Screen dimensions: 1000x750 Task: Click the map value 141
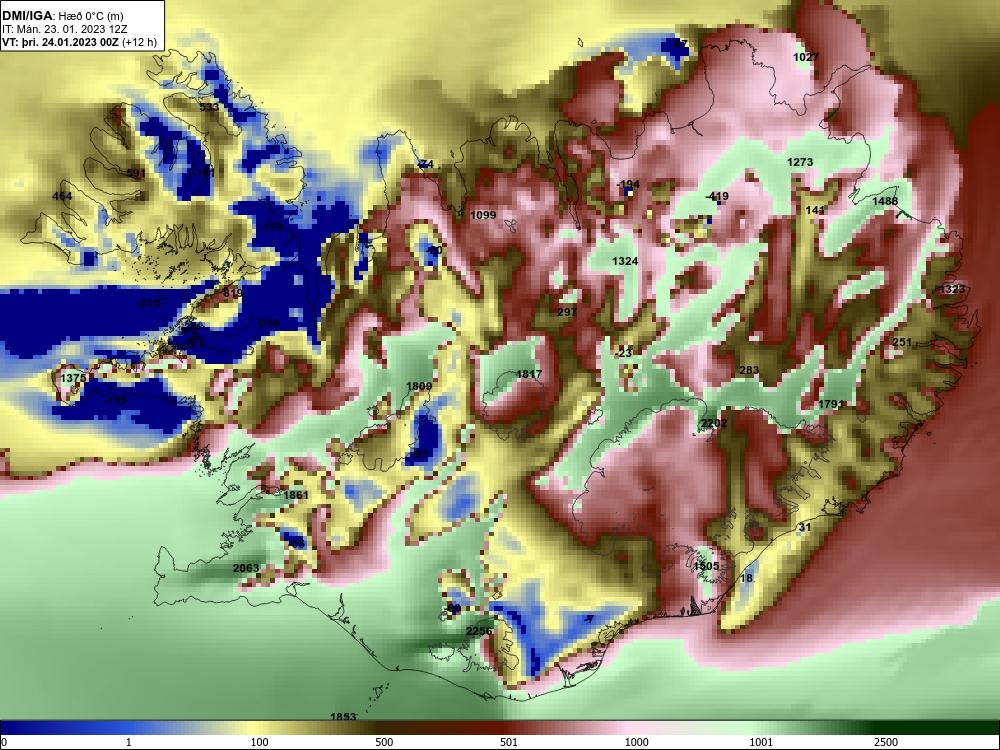pyautogui.click(x=815, y=210)
